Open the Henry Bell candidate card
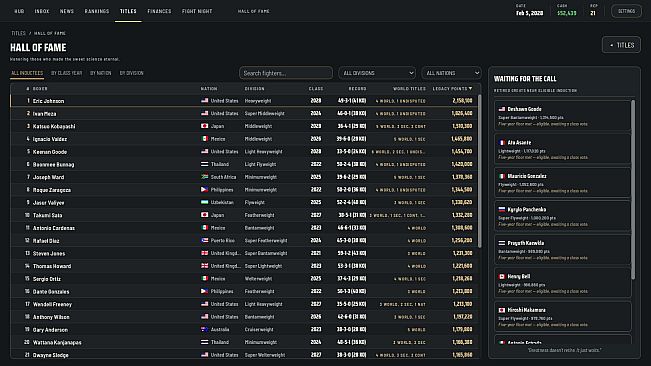The image size is (651, 366). [x=563, y=283]
